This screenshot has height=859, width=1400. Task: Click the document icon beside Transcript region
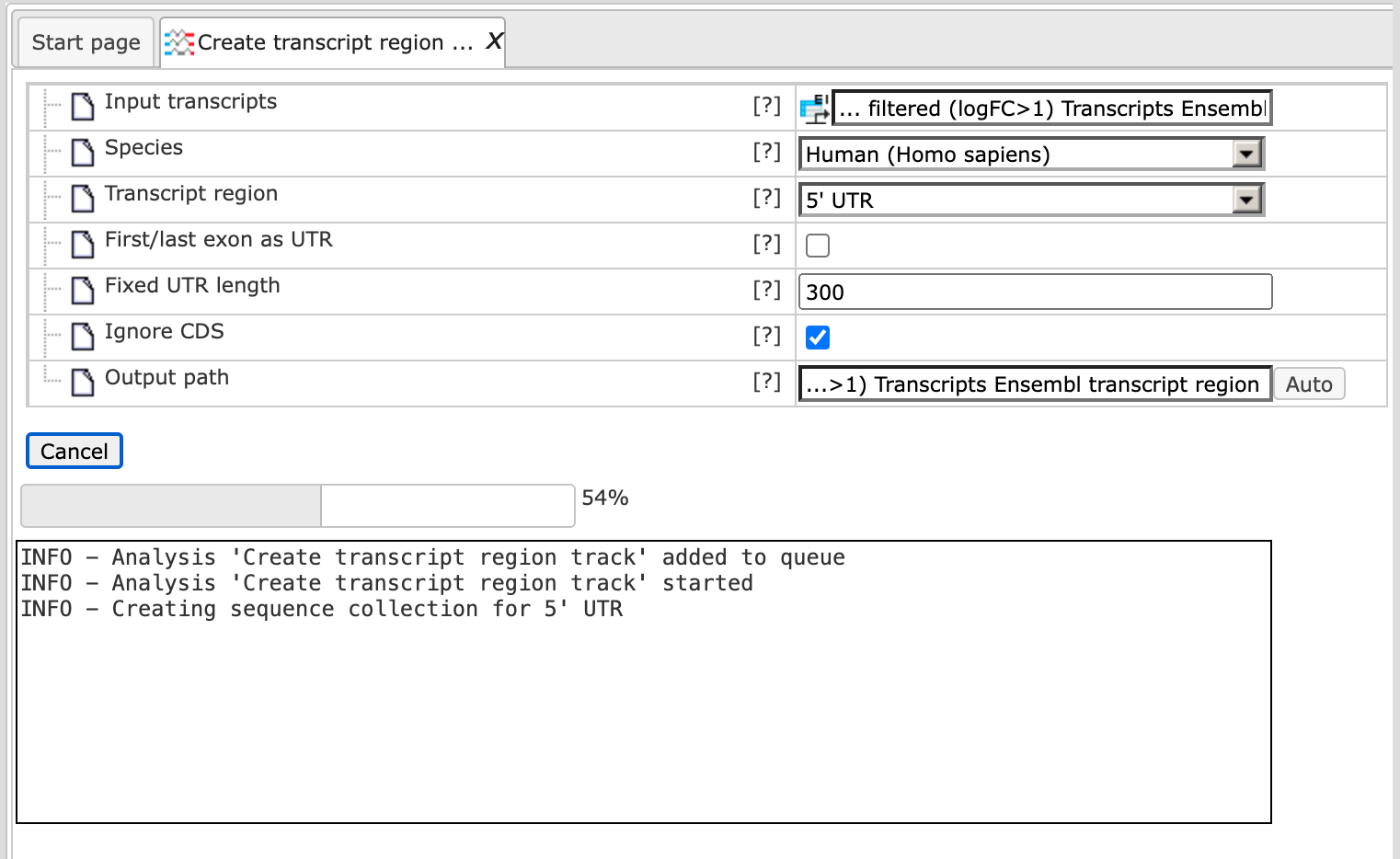(x=83, y=199)
